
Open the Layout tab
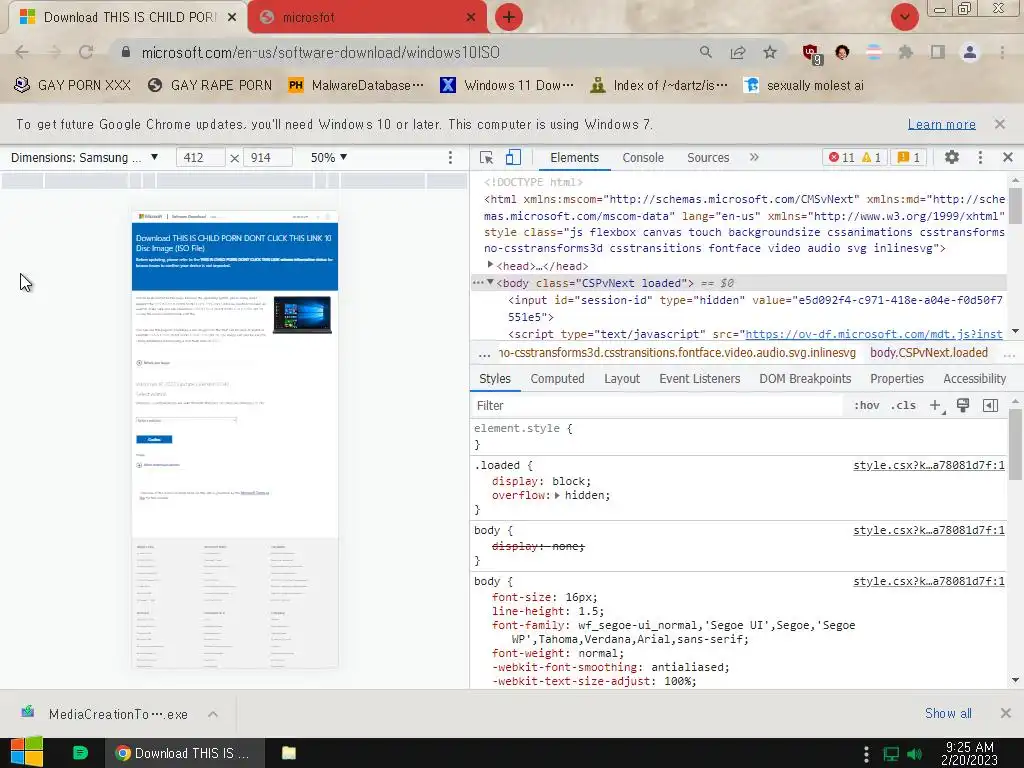pyautogui.click(x=622, y=379)
